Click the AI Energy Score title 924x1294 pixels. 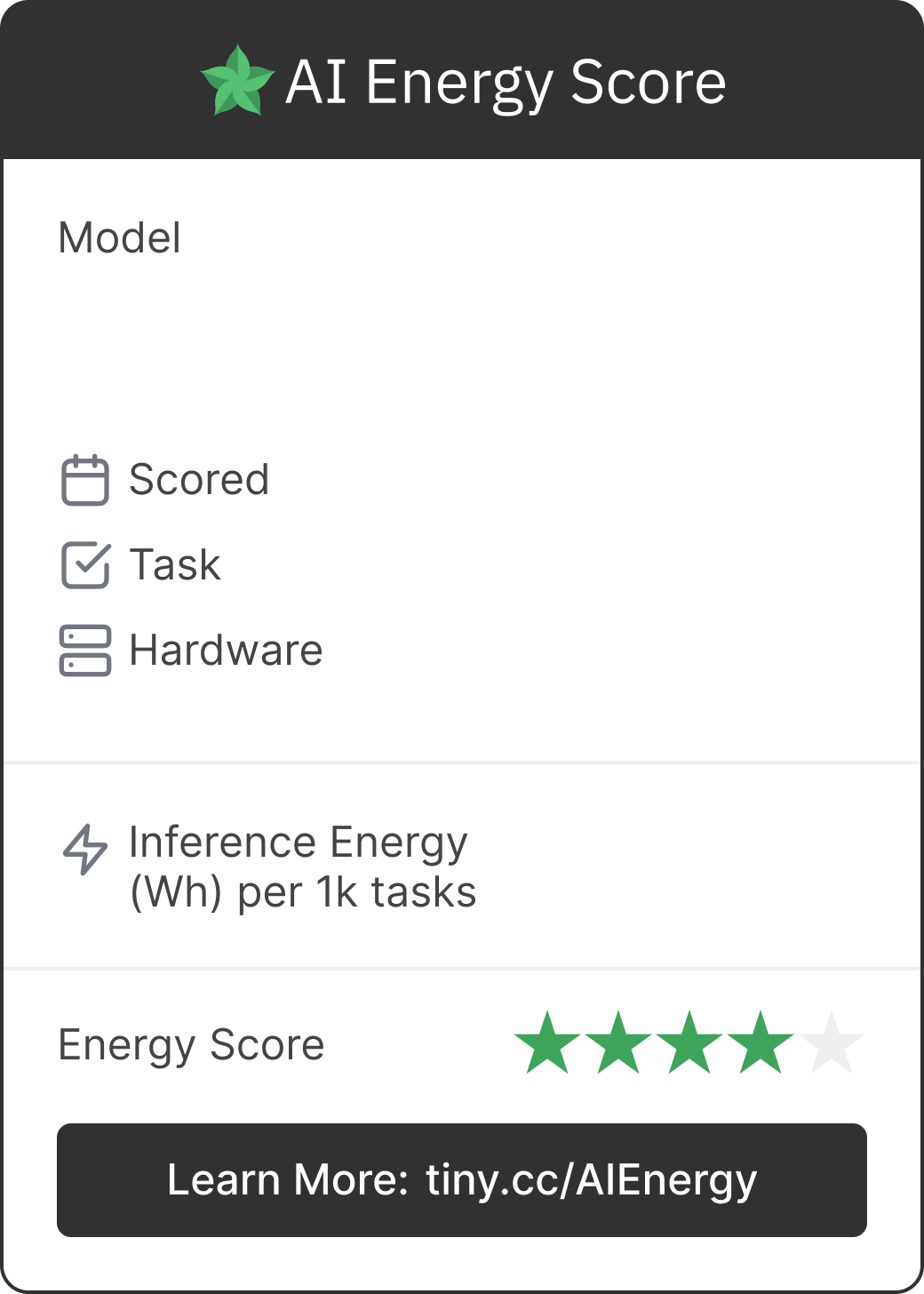[x=506, y=83]
